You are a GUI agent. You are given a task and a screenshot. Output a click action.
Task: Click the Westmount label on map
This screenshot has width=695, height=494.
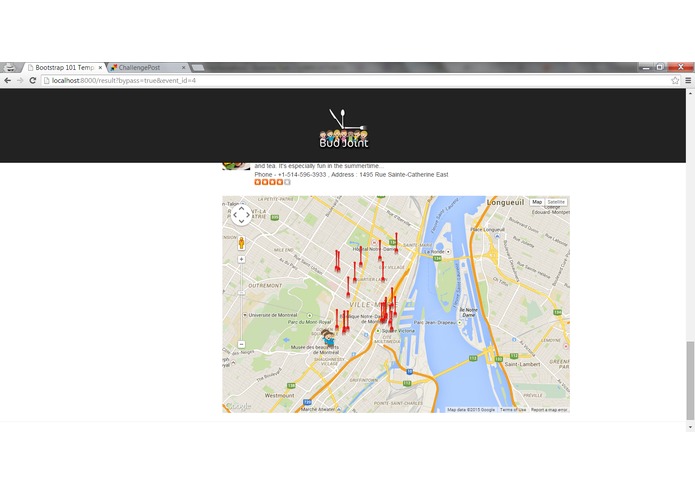pyautogui.click(x=280, y=395)
